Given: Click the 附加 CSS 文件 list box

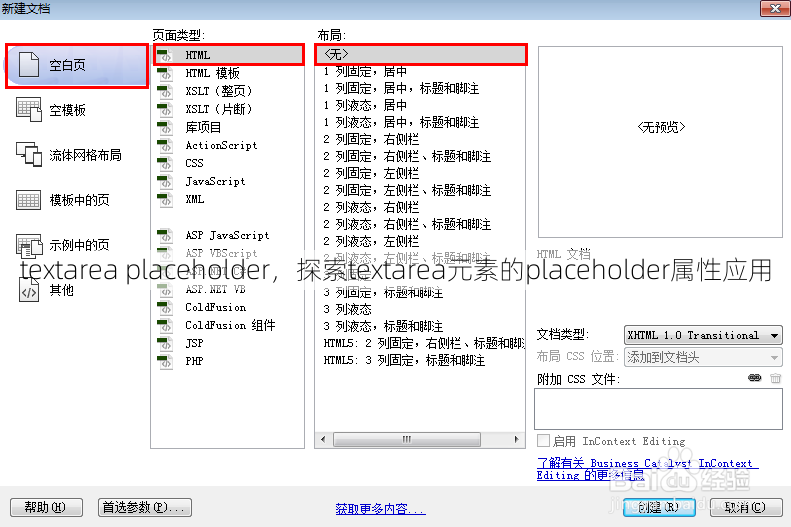Looking at the screenshot, I should point(658,409).
